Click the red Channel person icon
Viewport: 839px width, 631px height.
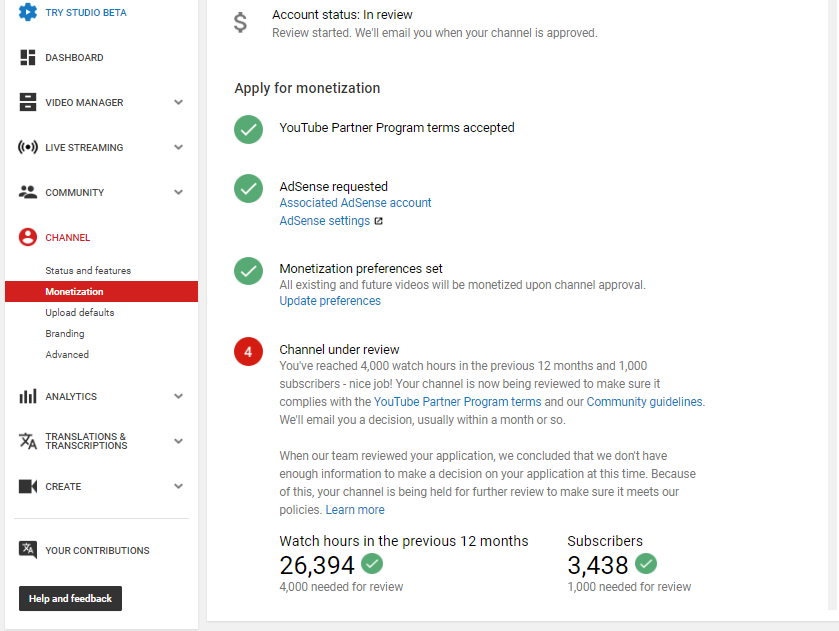pyautogui.click(x=28, y=237)
